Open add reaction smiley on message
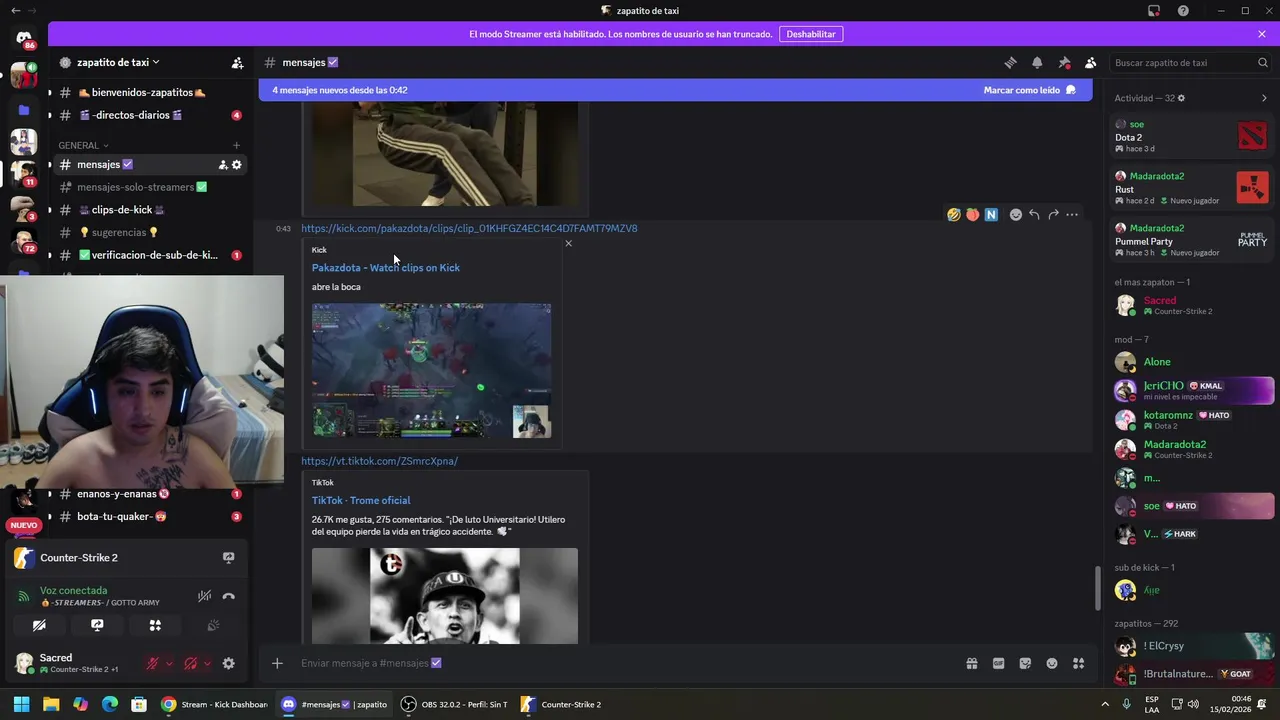The image size is (1280, 720). (x=1015, y=214)
